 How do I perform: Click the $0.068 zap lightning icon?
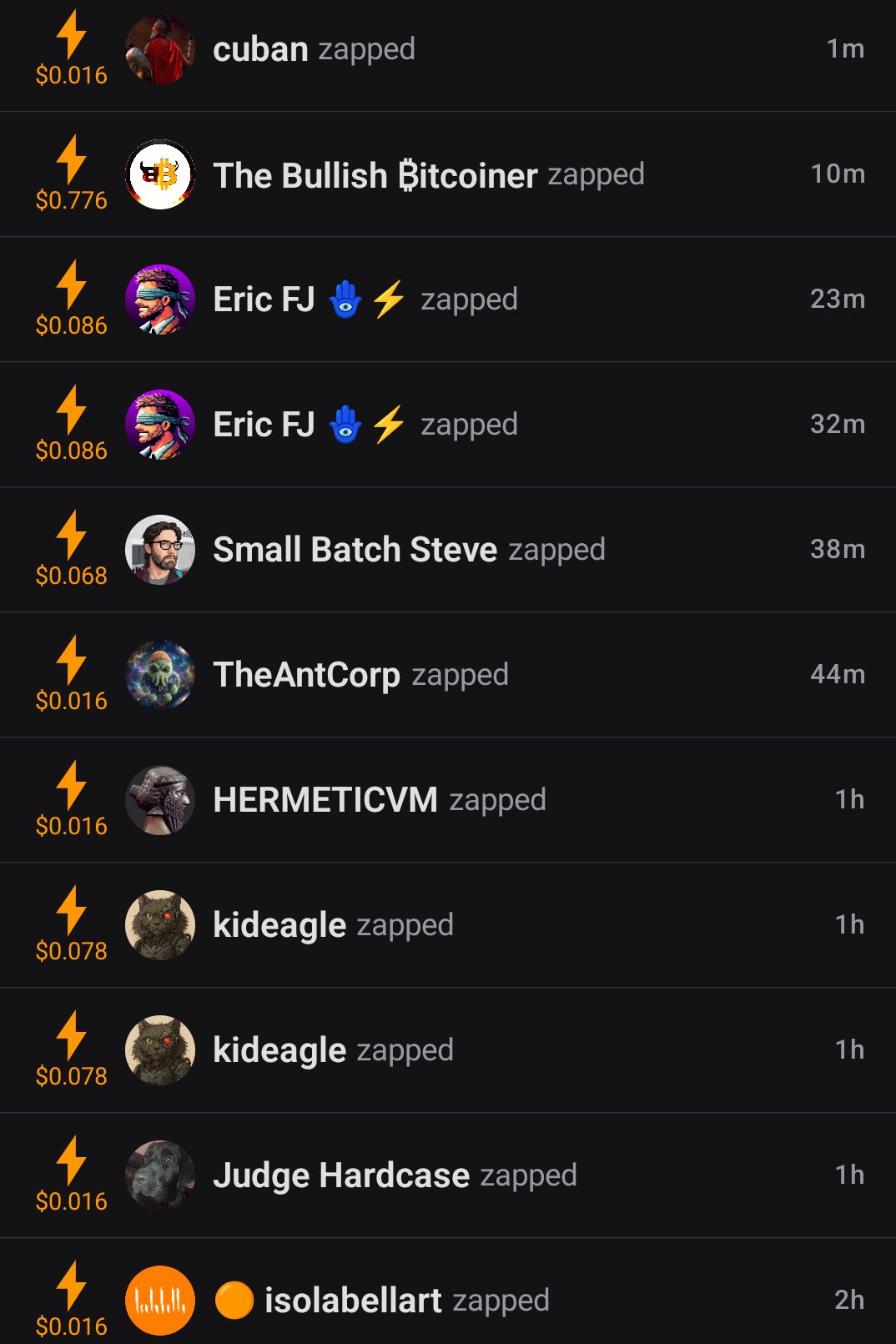click(x=72, y=535)
